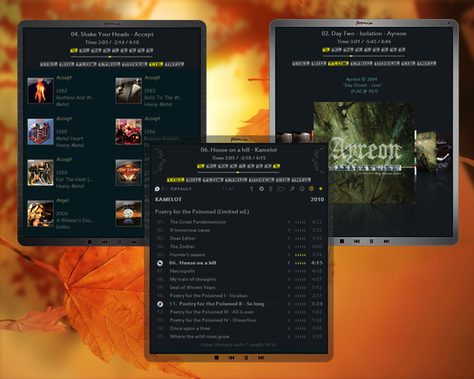This screenshot has width=474, height=379.
Task: Skip to next track in the Kamelot window
Action: pos(261,358)
